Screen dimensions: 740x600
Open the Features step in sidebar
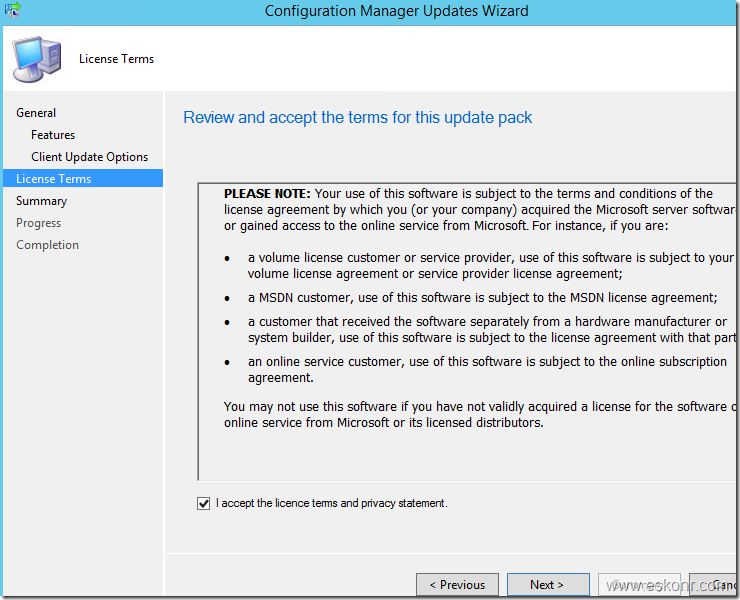click(x=53, y=135)
